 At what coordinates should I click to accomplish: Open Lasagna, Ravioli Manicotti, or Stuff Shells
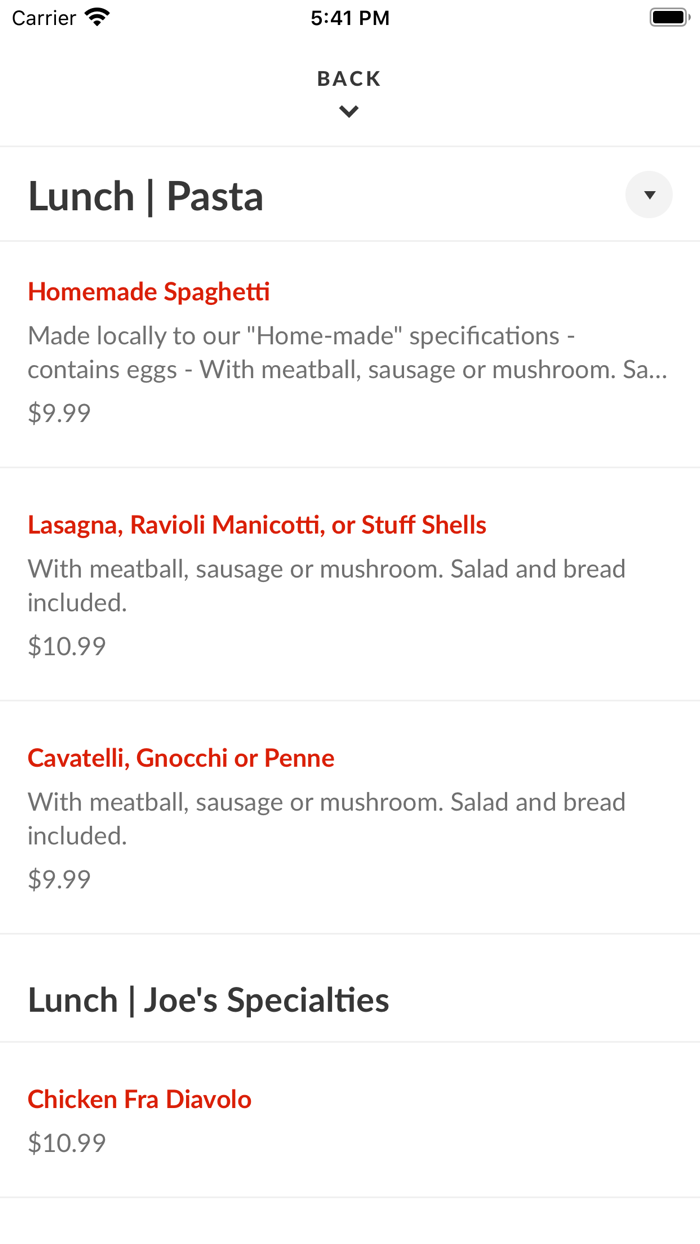tap(256, 524)
